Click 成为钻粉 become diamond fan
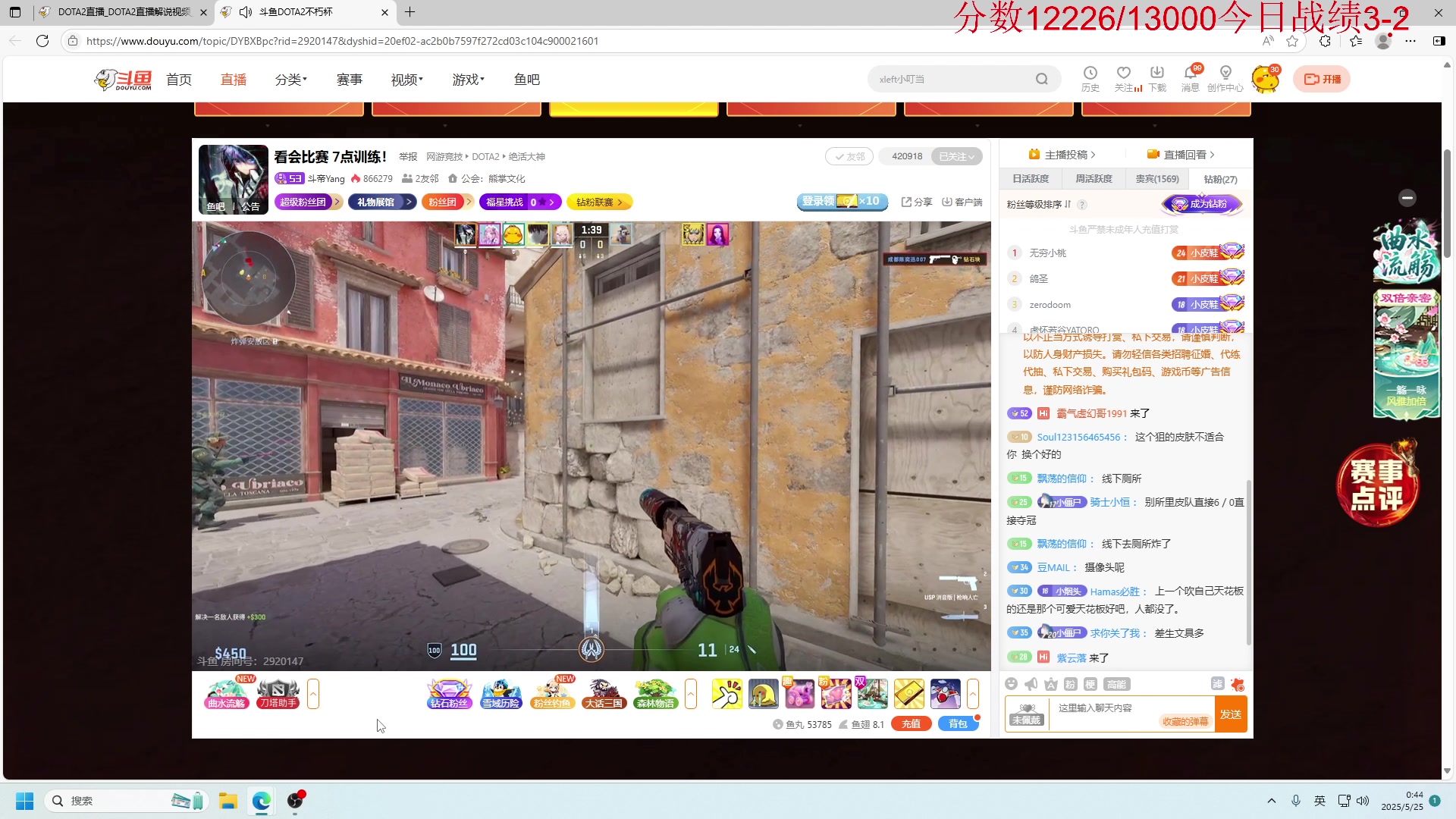 click(1203, 204)
